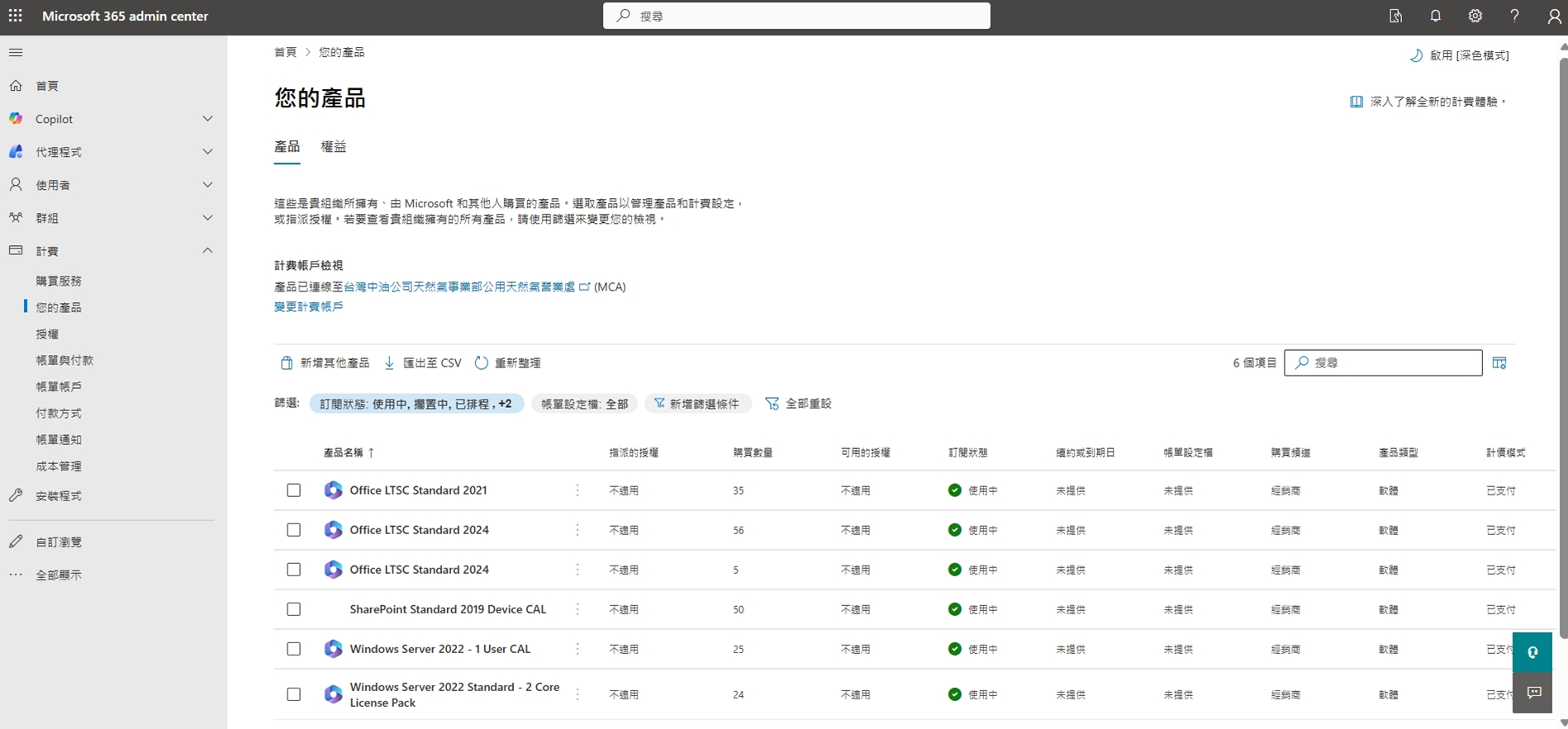Open the settings gear icon
1568x729 pixels.
[1475, 16]
